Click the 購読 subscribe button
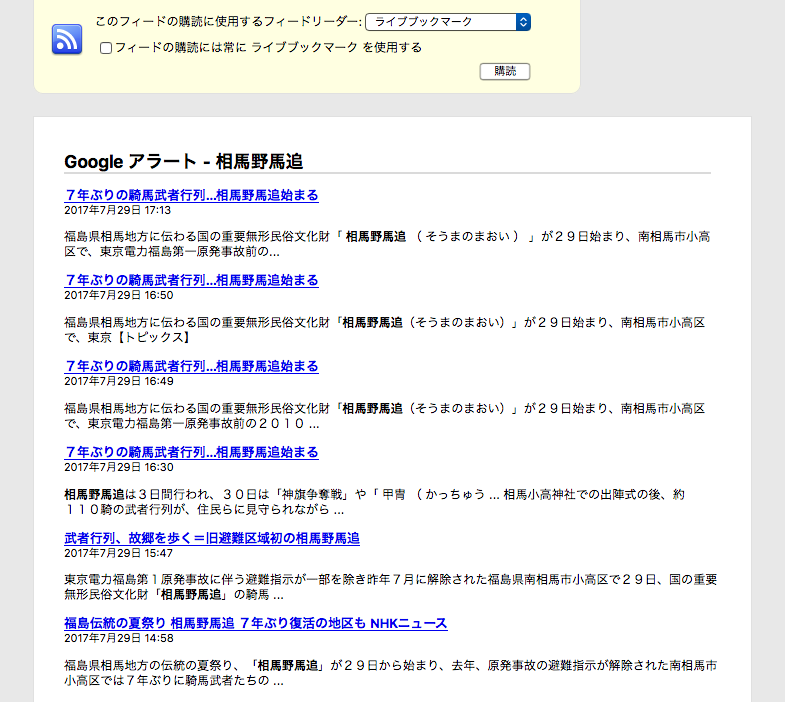The height and width of the screenshot is (702, 785). coord(505,71)
